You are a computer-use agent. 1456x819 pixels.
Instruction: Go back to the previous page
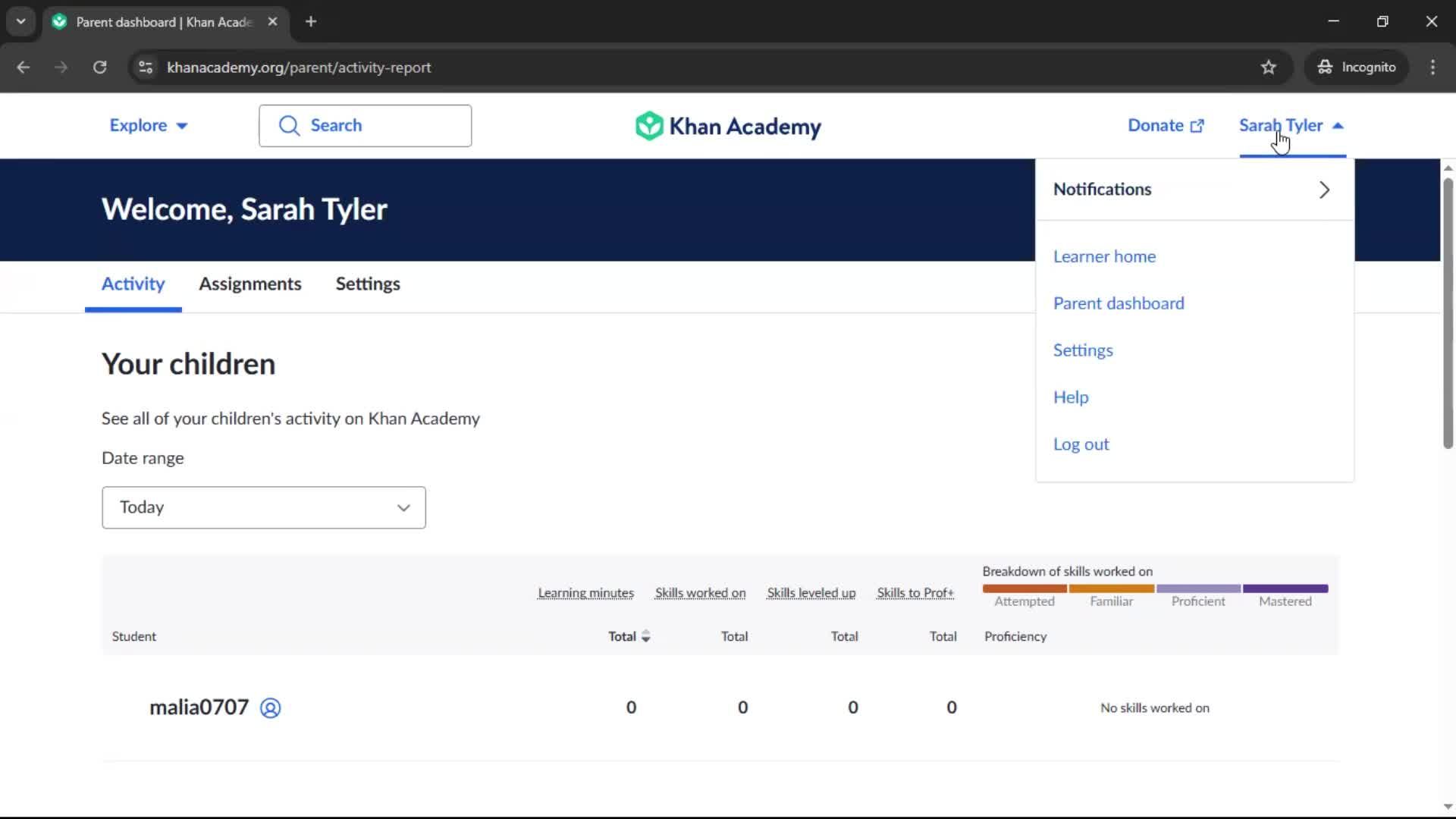point(23,67)
